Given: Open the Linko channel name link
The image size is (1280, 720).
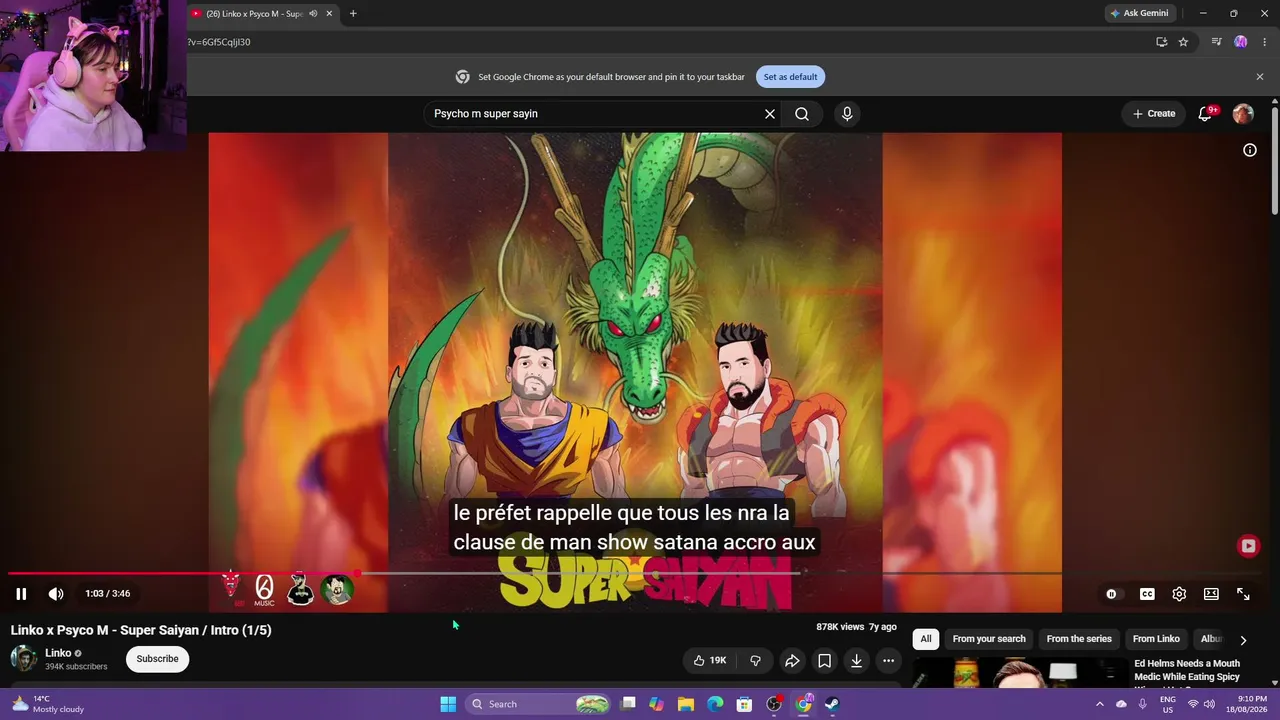Looking at the screenshot, I should point(58,653).
